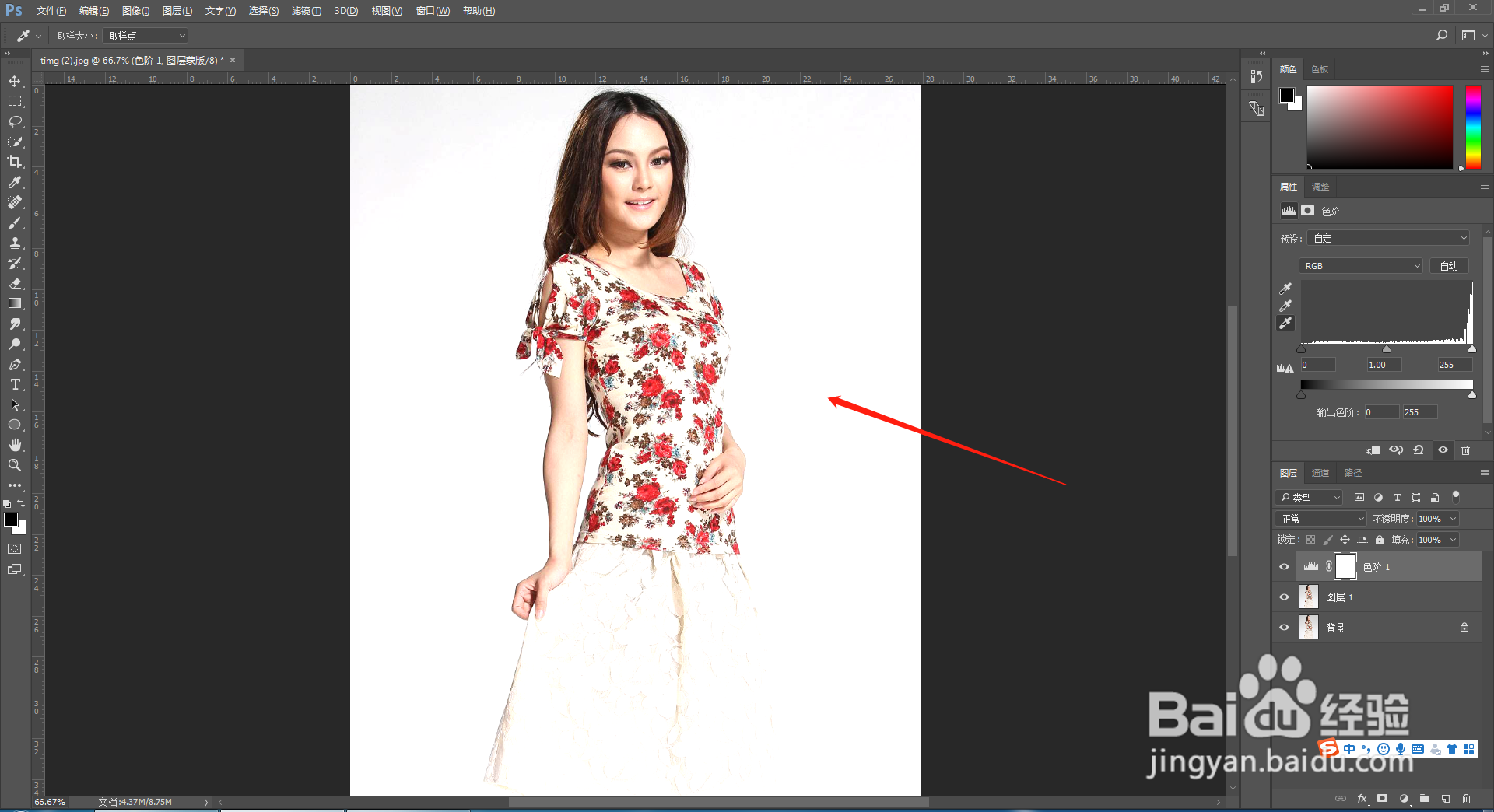Expand the 填充 fill slider arrow
Screen dimensions: 1494x812
point(1453,540)
